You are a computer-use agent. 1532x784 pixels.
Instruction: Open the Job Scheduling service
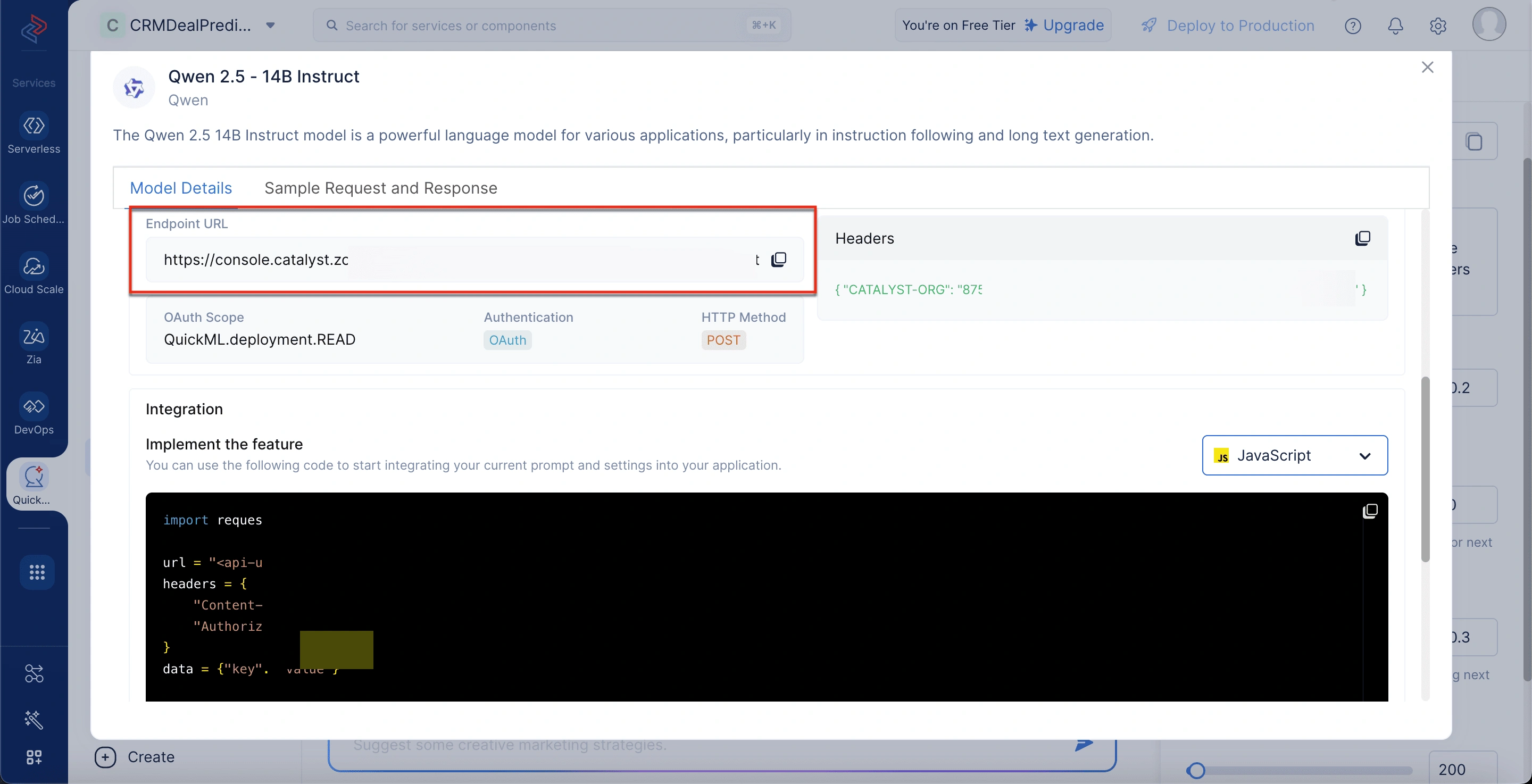coord(34,203)
